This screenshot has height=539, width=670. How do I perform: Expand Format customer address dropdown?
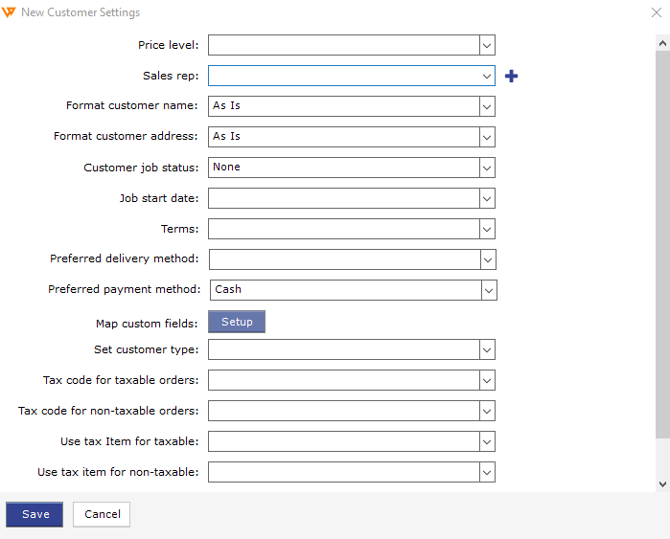[487, 137]
